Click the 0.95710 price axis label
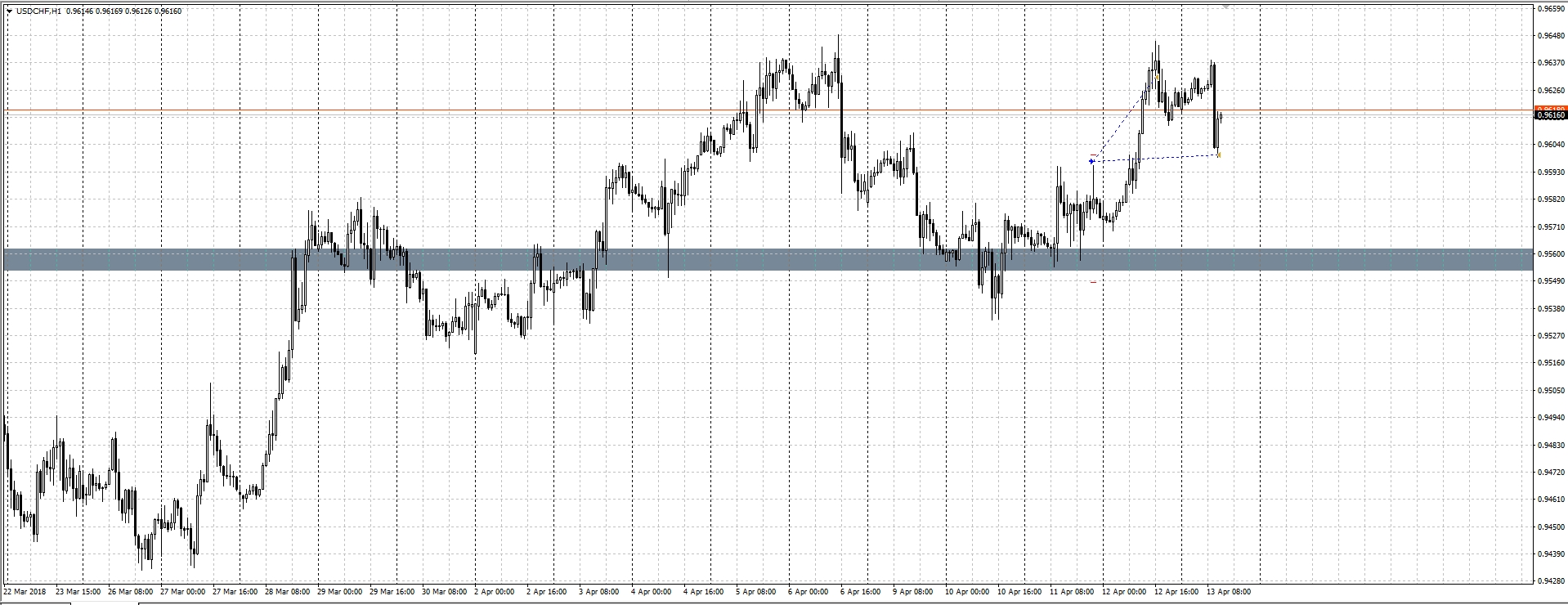 pyautogui.click(x=1550, y=226)
